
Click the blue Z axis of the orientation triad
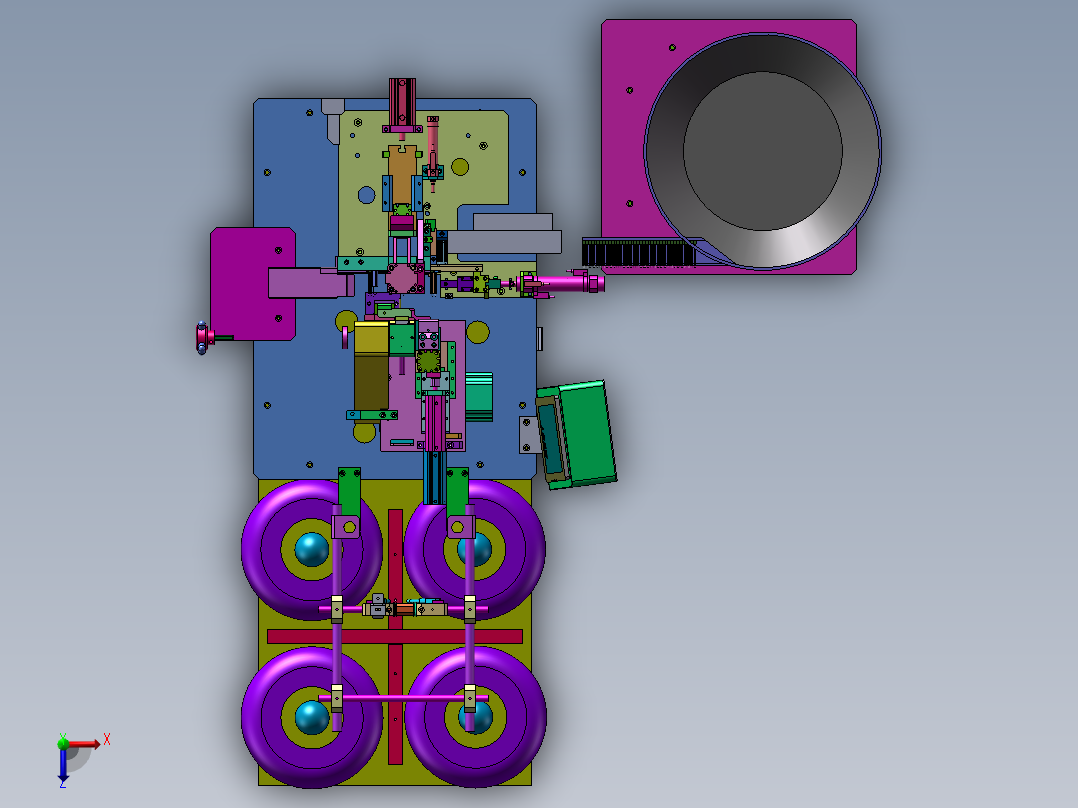pos(63,763)
